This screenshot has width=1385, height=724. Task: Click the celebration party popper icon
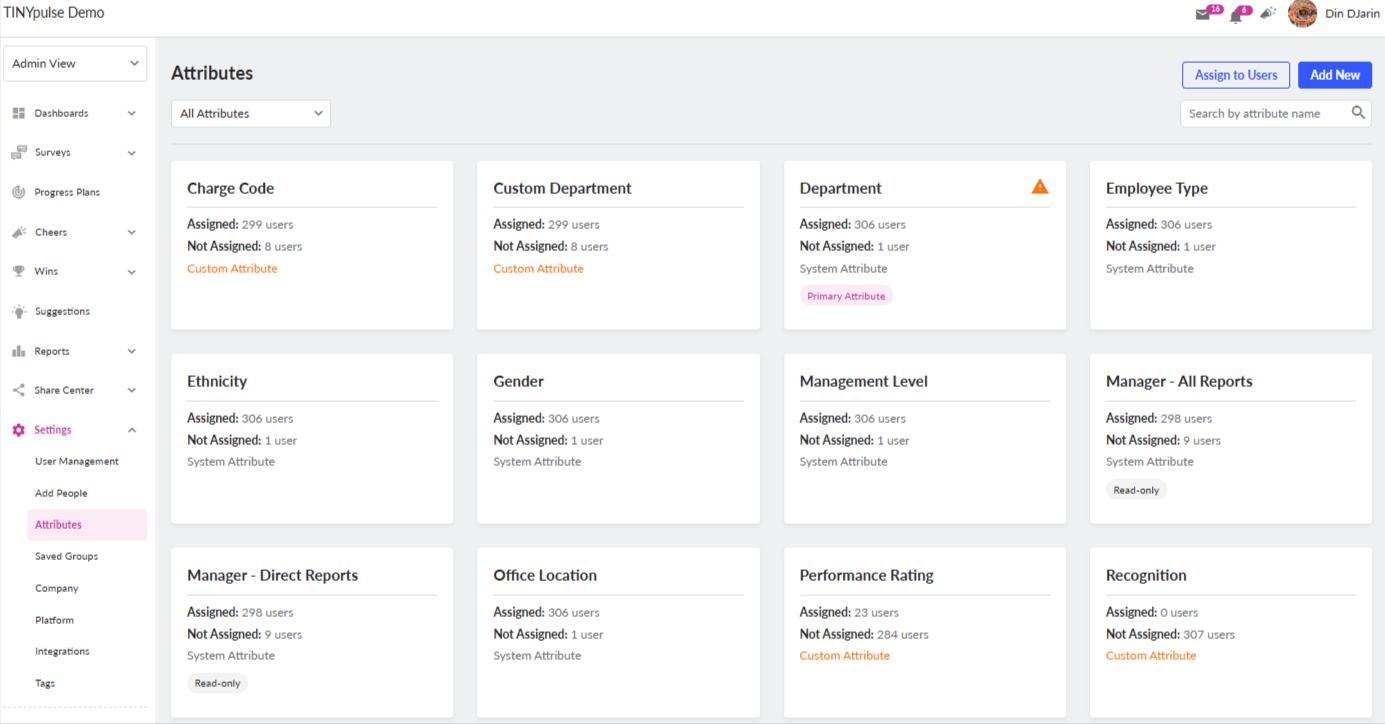coord(1267,14)
